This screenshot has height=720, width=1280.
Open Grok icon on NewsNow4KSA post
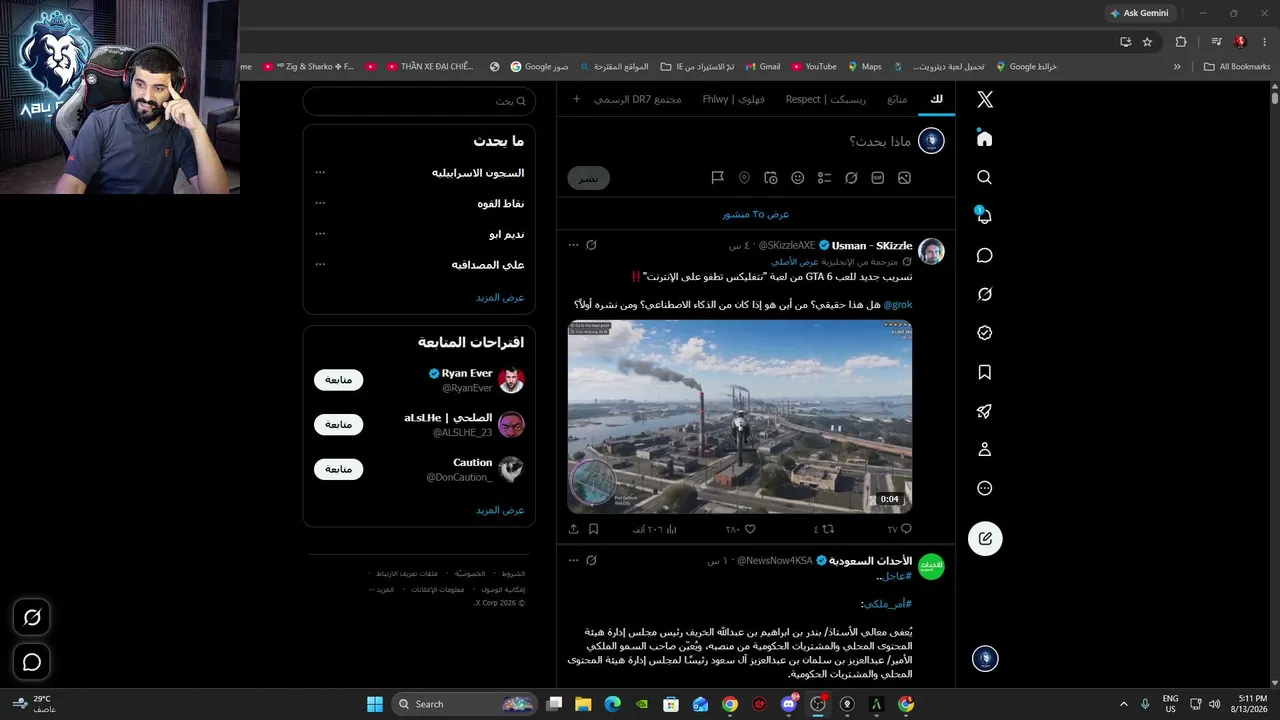tap(591, 560)
